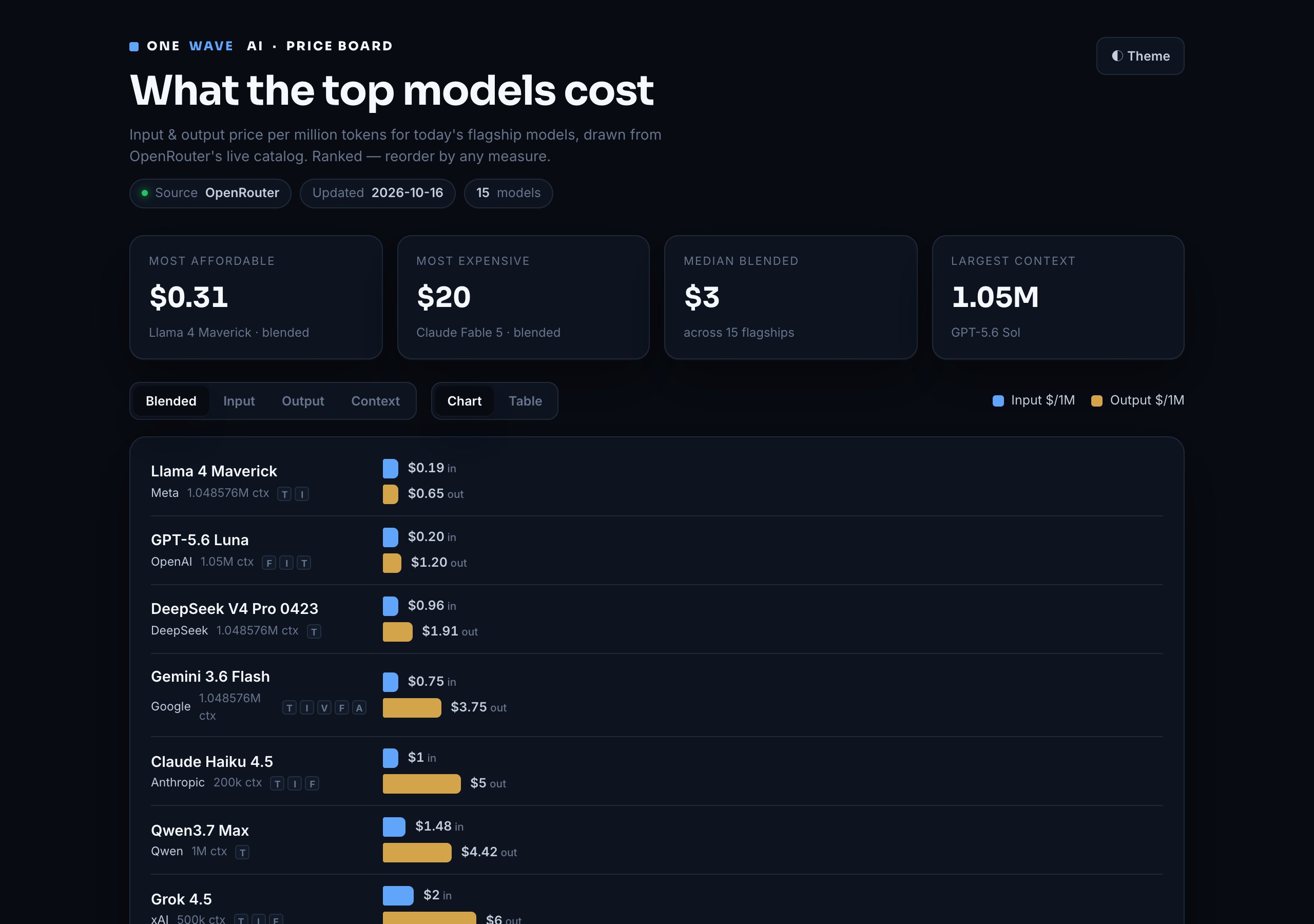Click the blue Input $/1M legend swatch
Image resolution: width=1314 pixels, height=924 pixels.
(x=997, y=401)
